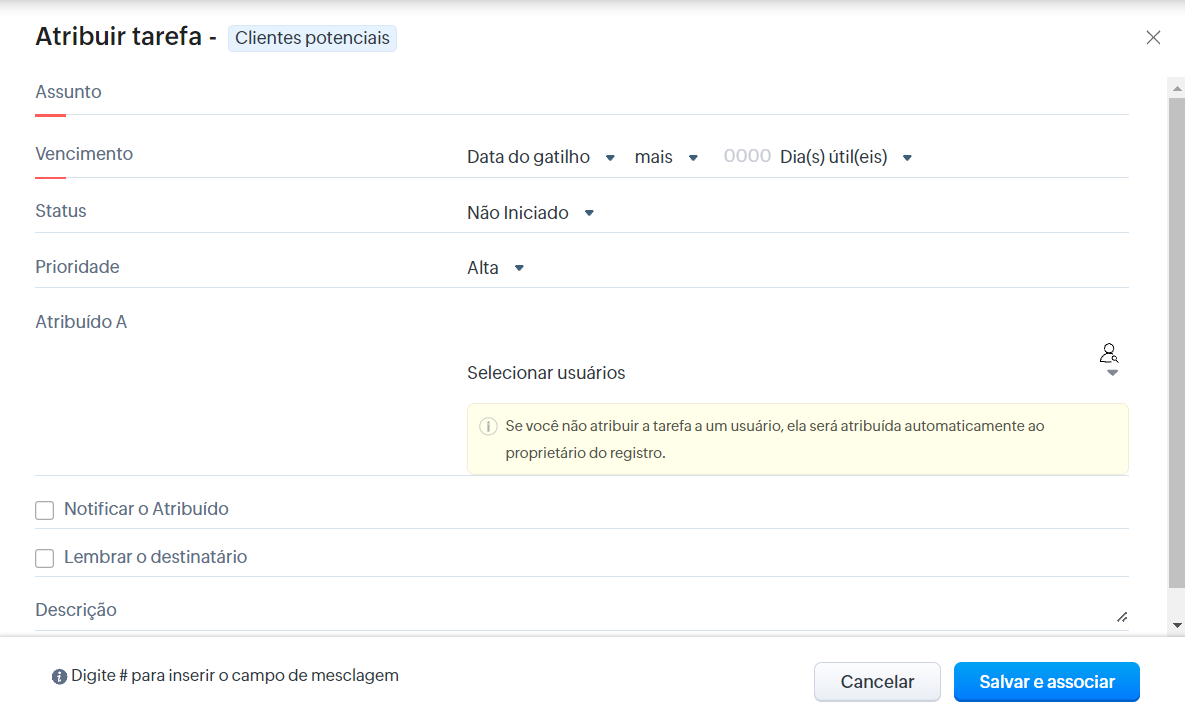
Task: Click the 0000 days number field
Action: (x=746, y=156)
